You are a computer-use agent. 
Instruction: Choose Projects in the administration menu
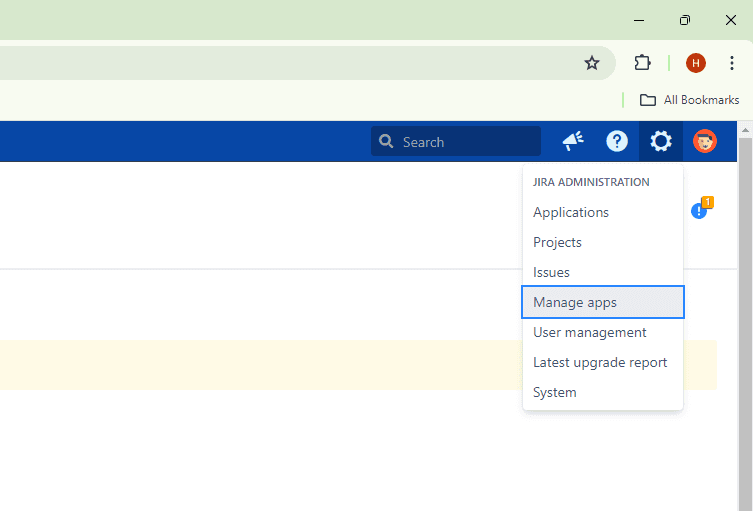(x=557, y=242)
